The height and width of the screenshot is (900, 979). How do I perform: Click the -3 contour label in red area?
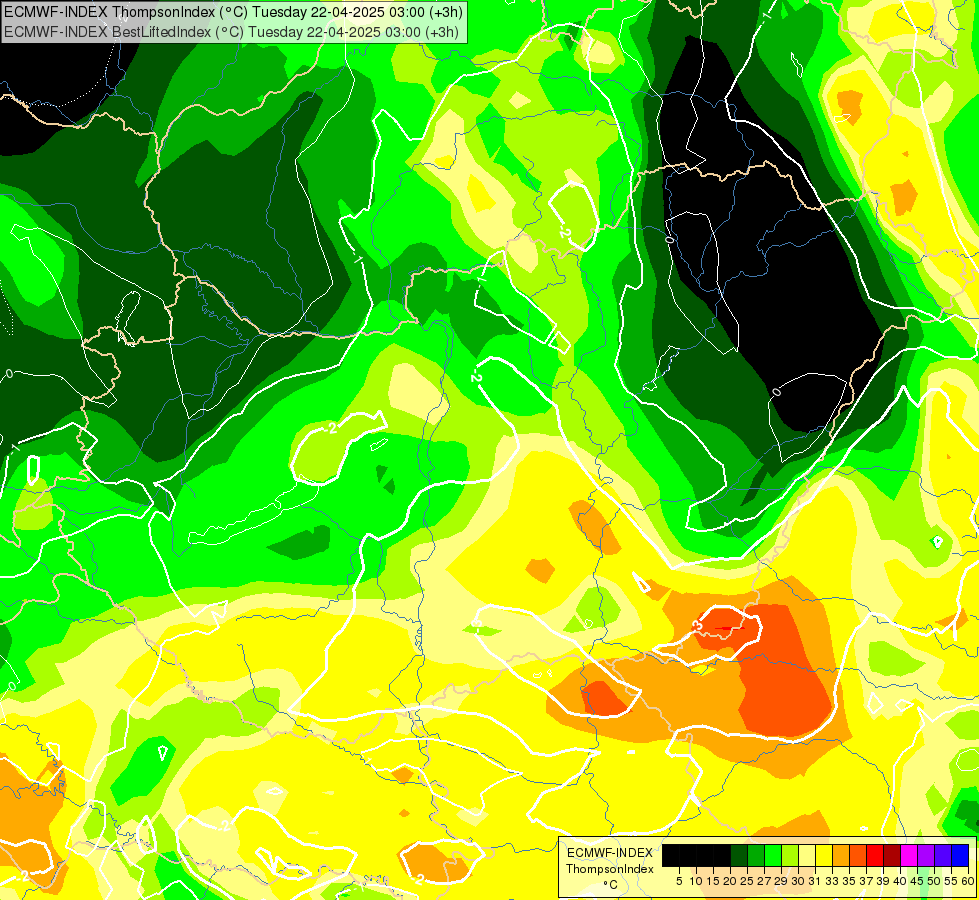pyautogui.click(x=698, y=625)
